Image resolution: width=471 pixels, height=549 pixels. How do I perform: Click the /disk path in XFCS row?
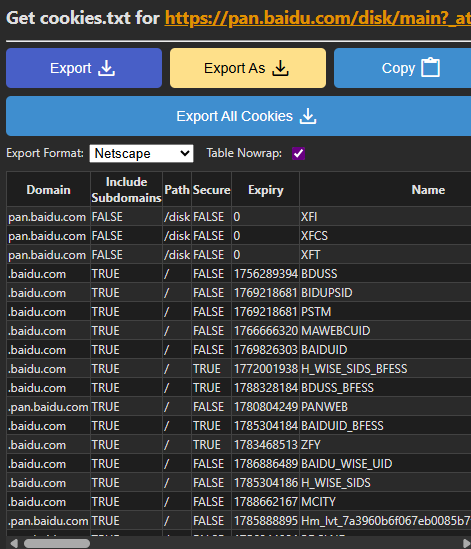[x=177, y=236]
